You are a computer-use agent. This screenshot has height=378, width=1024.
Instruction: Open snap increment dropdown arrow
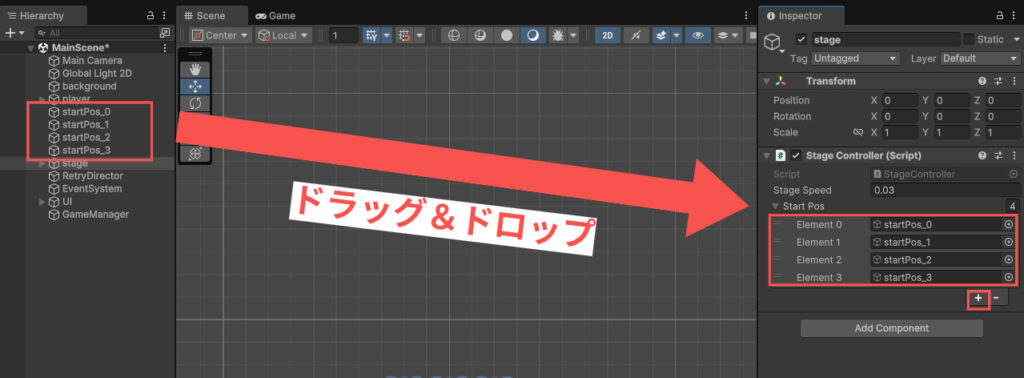419,35
